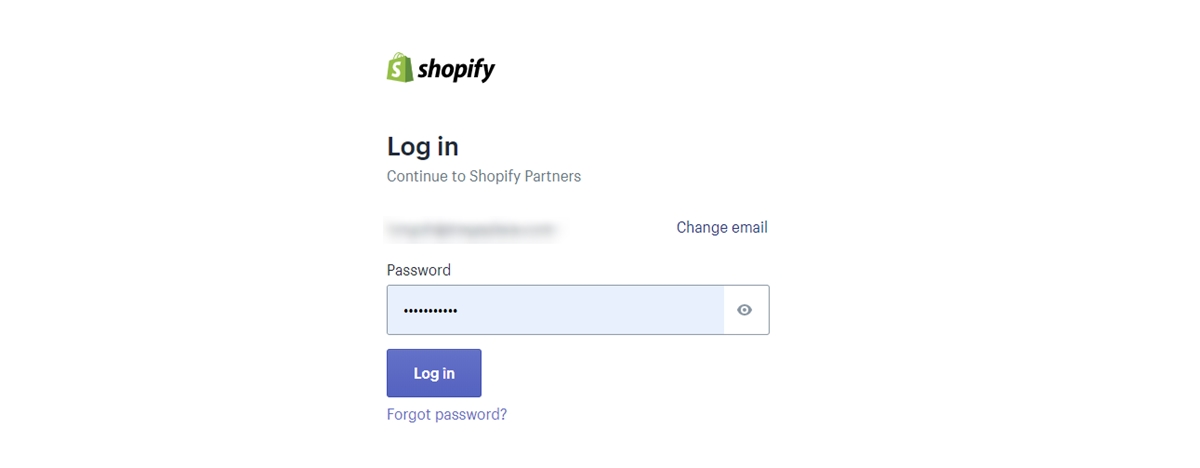1200x468 pixels.
Task: Click the white box around the eye icon
Action: (746, 310)
